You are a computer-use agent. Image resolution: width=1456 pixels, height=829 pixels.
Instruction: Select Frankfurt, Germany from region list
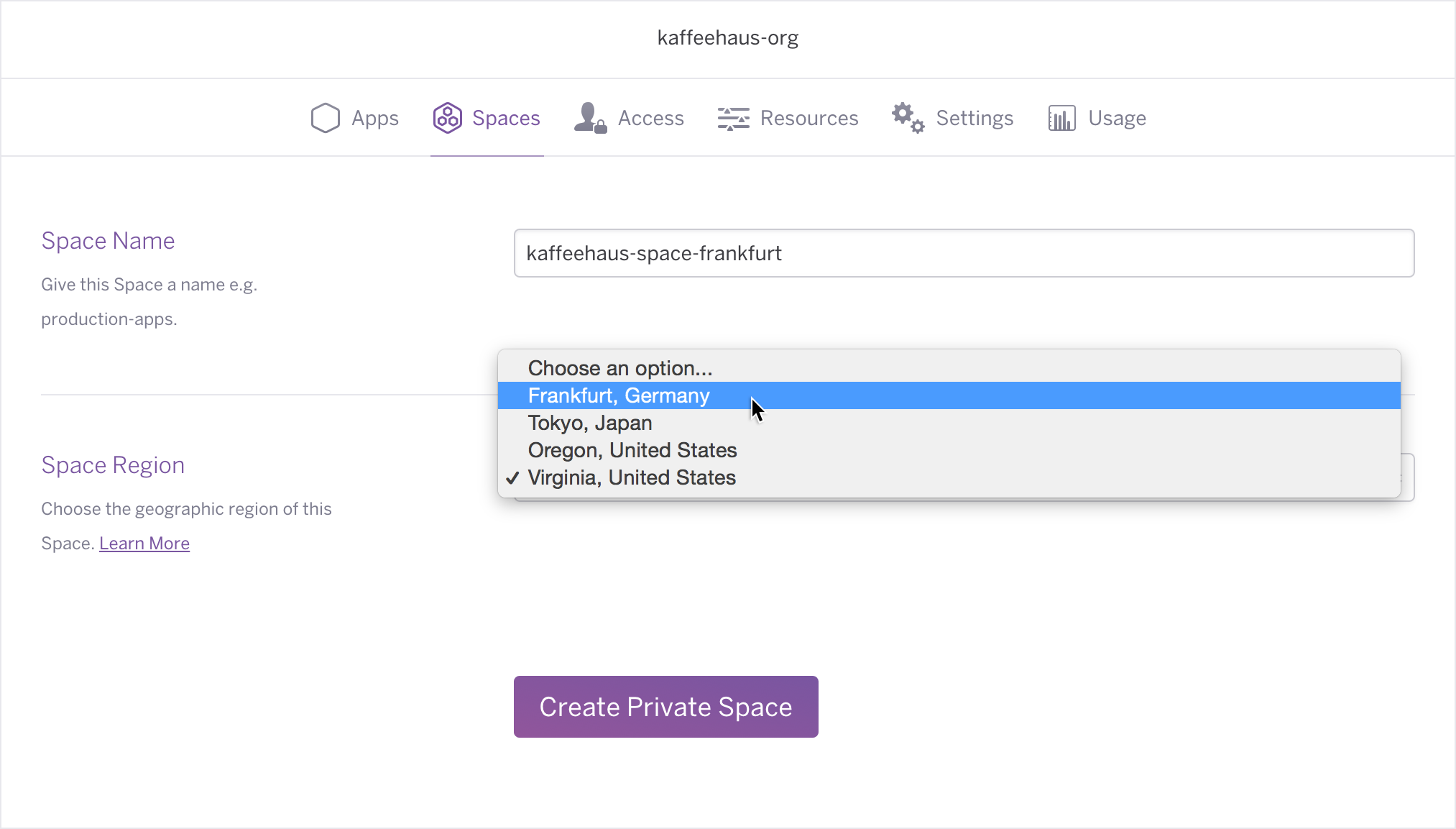pos(619,395)
